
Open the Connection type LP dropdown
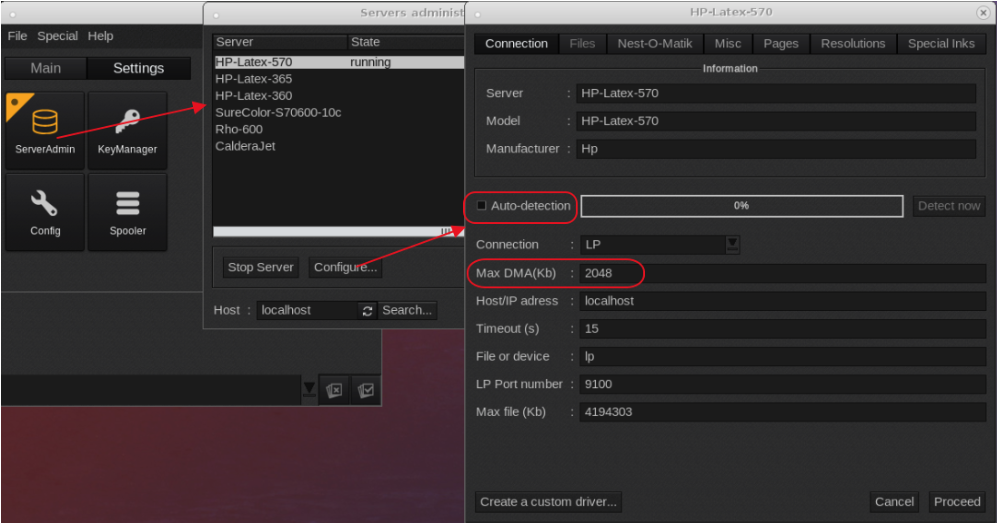coord(732,245)
